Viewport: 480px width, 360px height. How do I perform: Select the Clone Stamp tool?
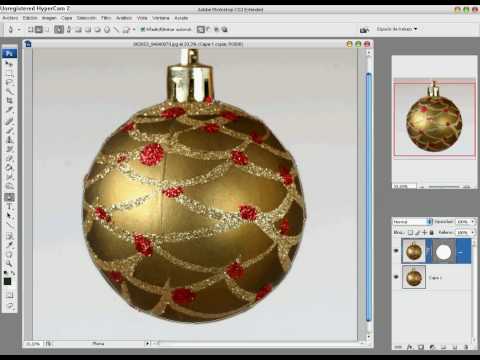(9, 140)
